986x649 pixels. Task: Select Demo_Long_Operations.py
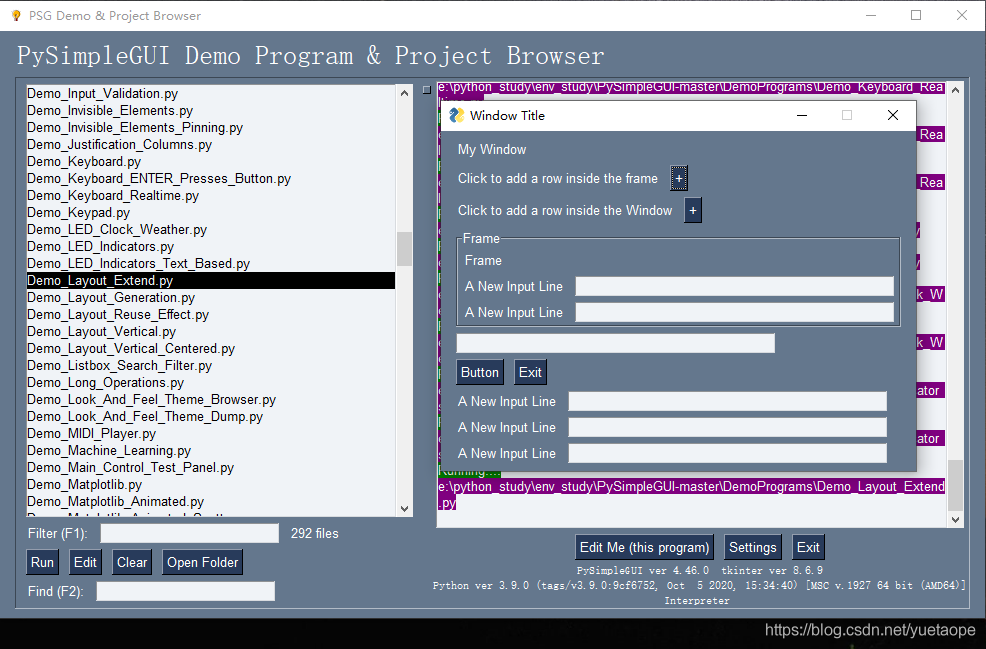click(211, 382)
